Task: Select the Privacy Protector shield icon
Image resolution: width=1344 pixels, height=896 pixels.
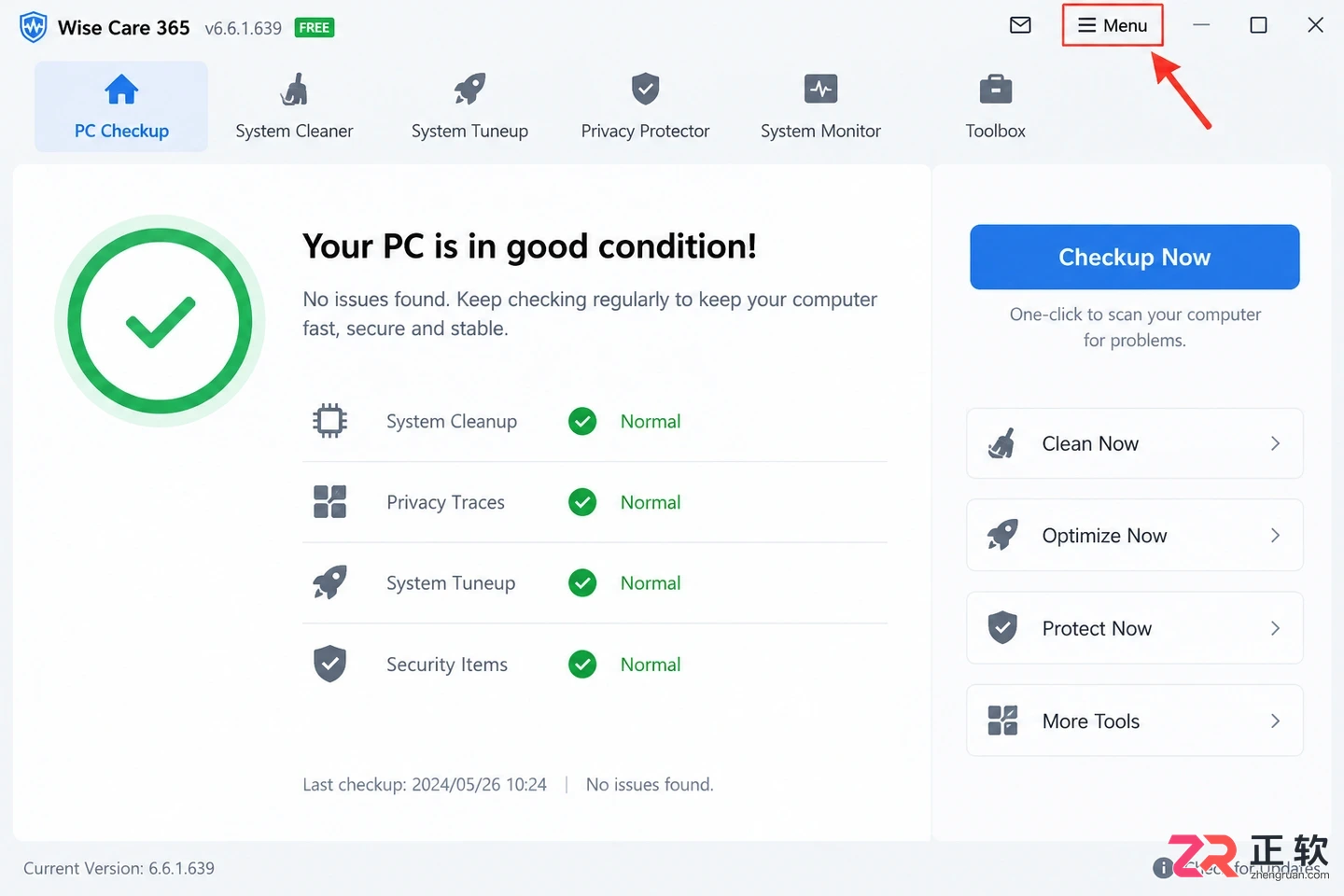Action: pos(645,90)
